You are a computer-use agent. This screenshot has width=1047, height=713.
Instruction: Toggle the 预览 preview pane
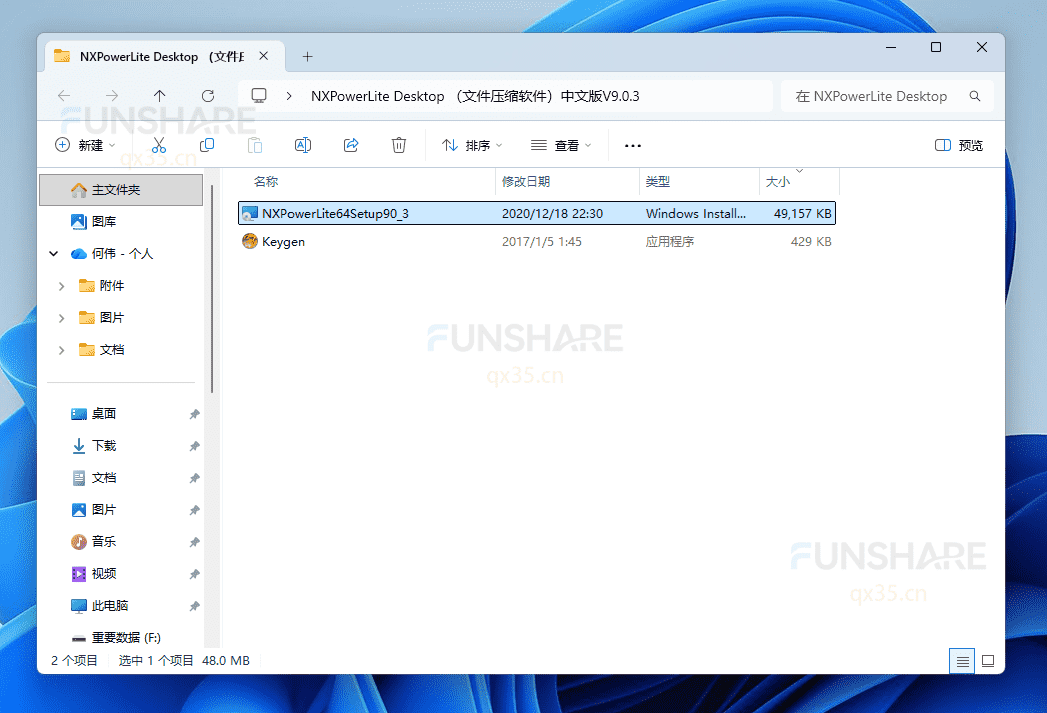tap(959, 146)
